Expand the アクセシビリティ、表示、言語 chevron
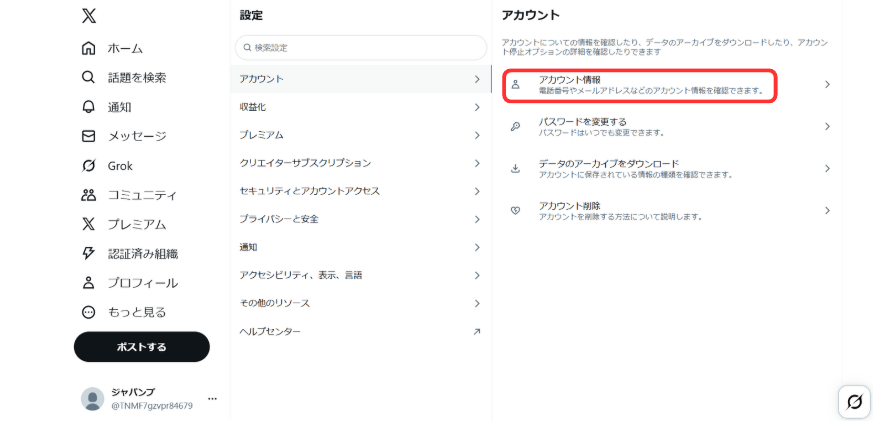Viewport: 873px width, 421px height. 477,275
